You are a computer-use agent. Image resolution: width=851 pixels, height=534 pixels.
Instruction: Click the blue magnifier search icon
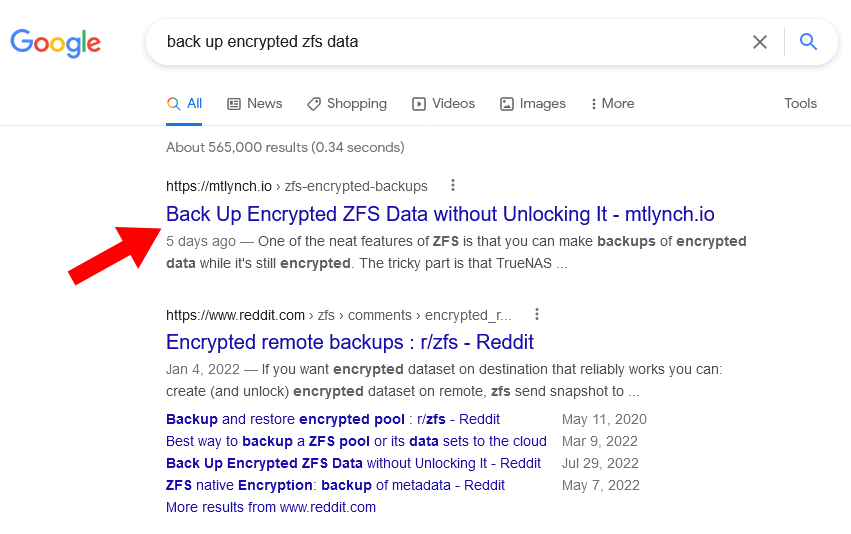click(x=809, y=42)
